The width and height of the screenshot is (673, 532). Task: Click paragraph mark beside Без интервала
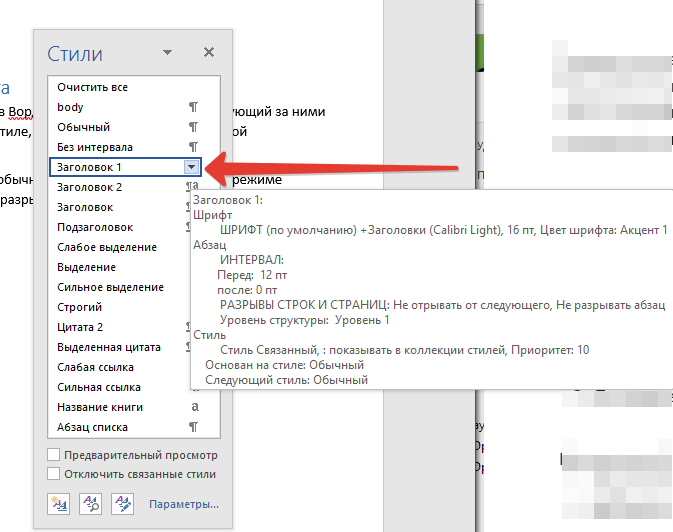pos(194,147)
